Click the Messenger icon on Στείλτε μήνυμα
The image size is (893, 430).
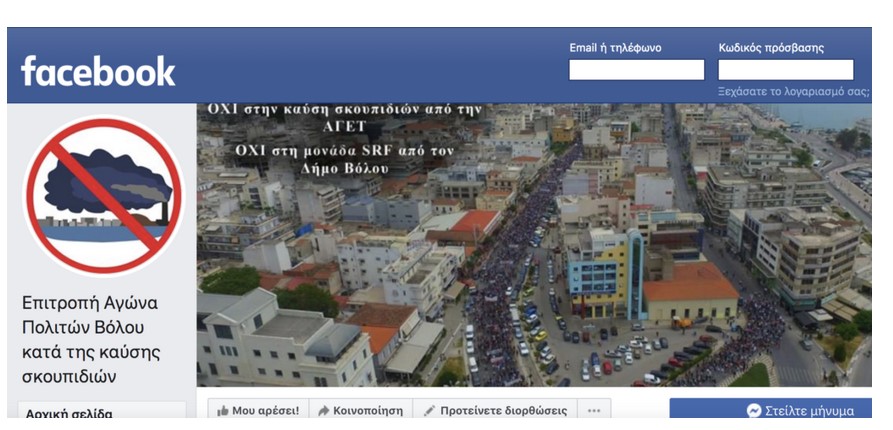753,411
